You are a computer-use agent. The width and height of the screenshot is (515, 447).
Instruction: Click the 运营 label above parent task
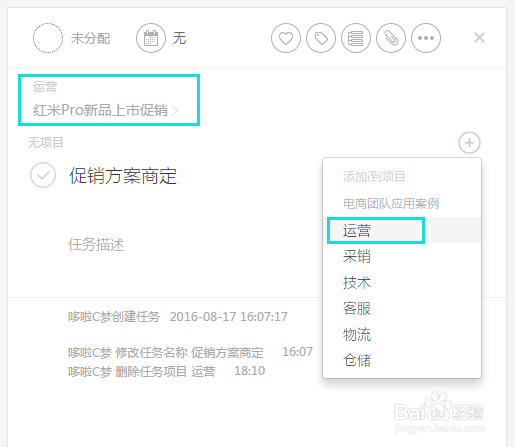pyautogui.click(x=45, y=87)
